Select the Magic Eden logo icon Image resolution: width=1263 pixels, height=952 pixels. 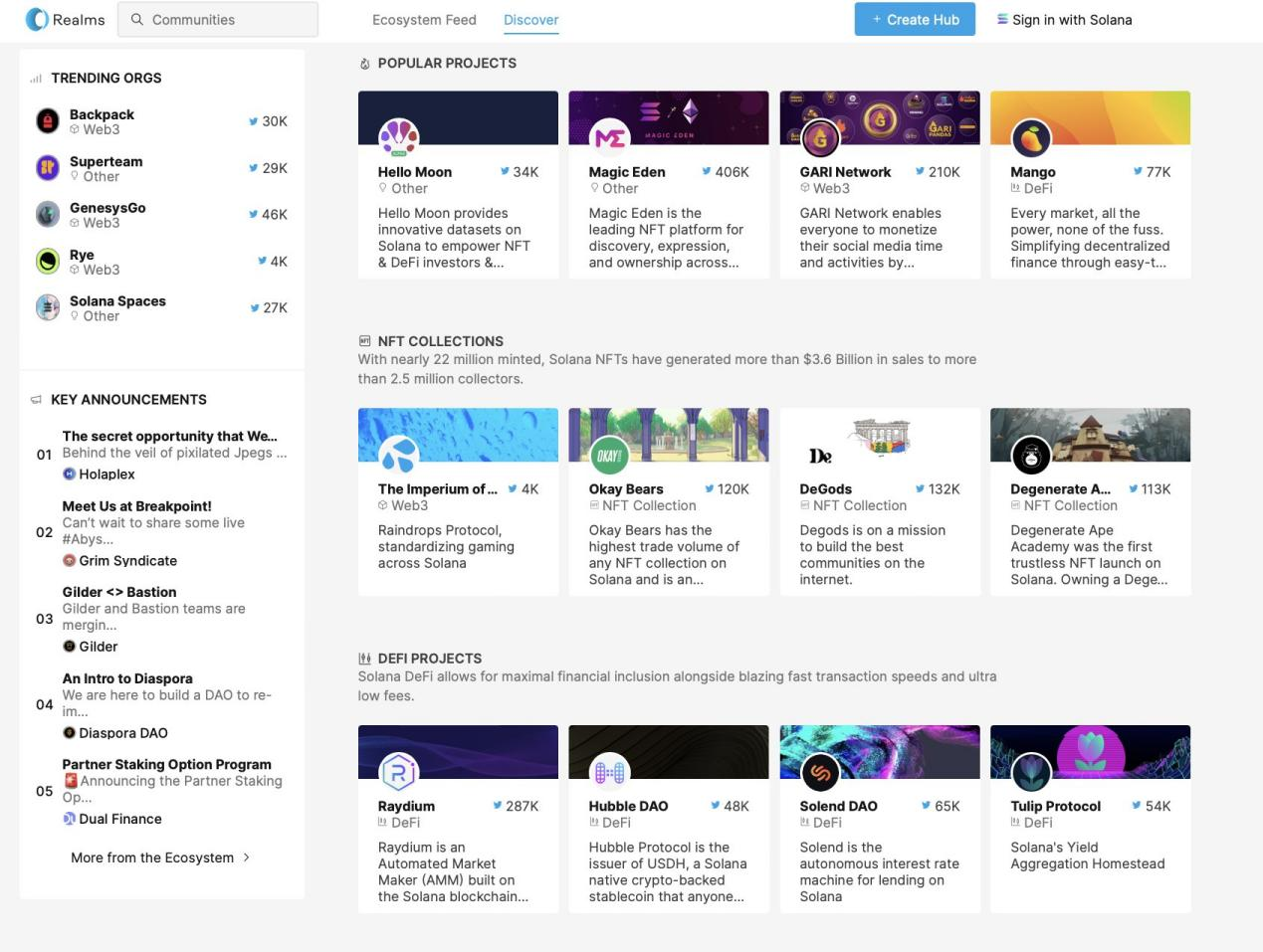(609, 139)
